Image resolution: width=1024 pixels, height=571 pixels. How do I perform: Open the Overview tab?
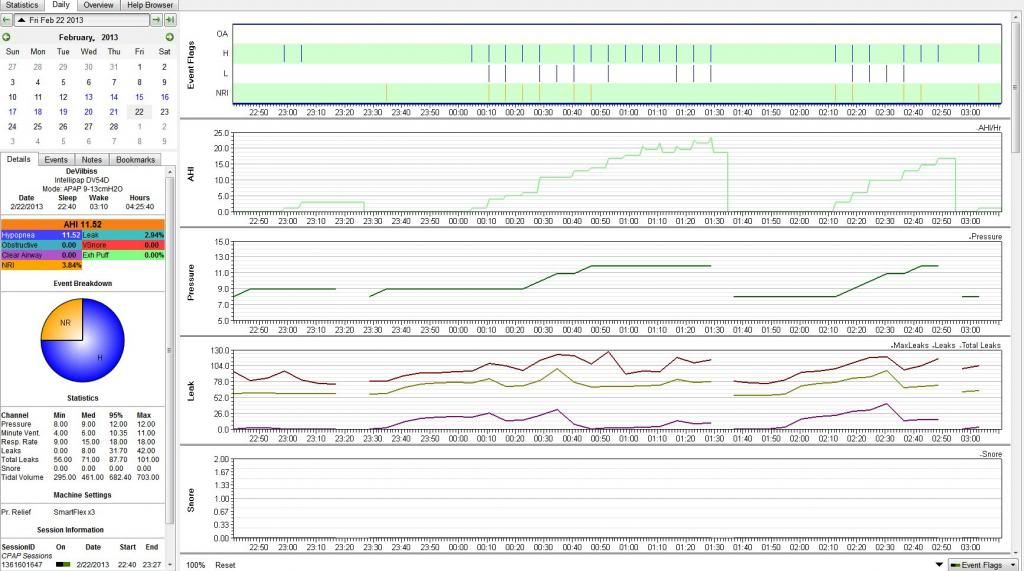(98, 5)
